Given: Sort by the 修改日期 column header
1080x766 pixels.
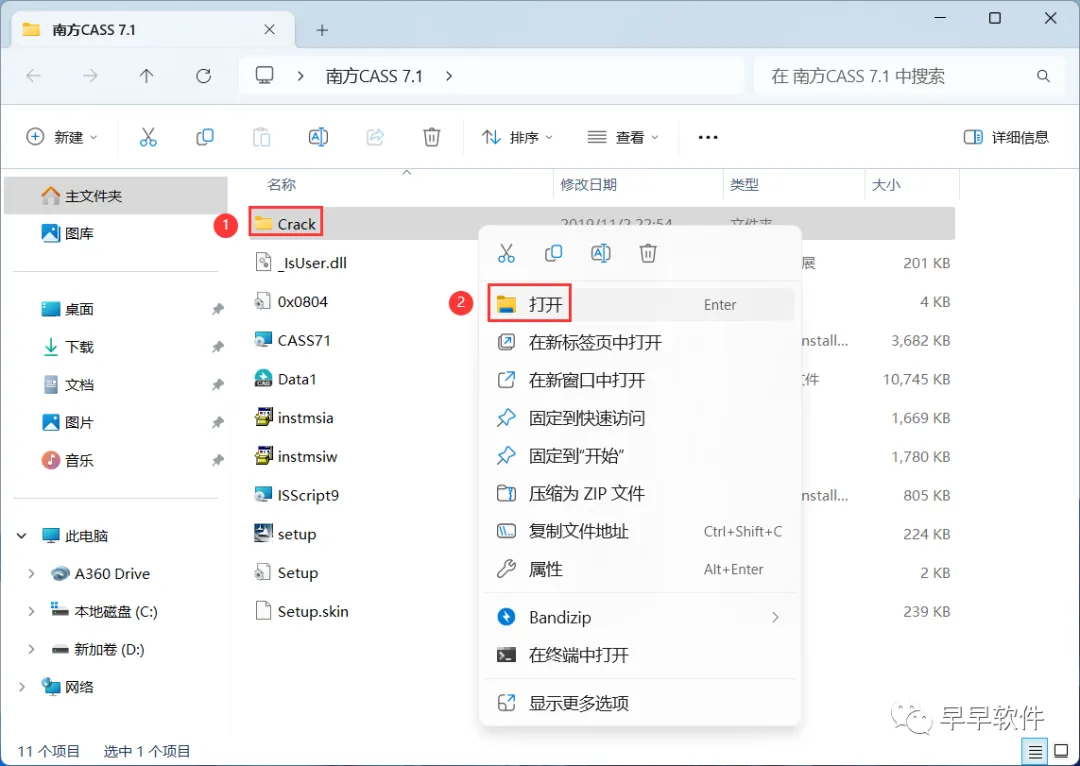Looking at the screenshot, I should click(x=588, y=185).
